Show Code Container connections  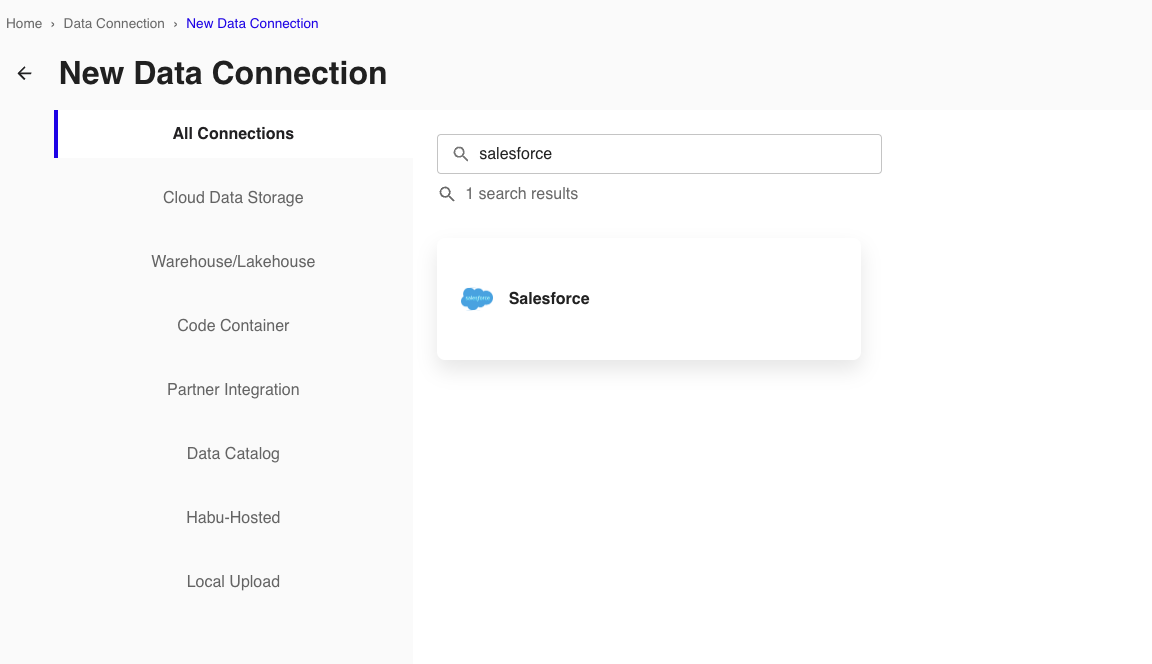(x=233, y=326)
